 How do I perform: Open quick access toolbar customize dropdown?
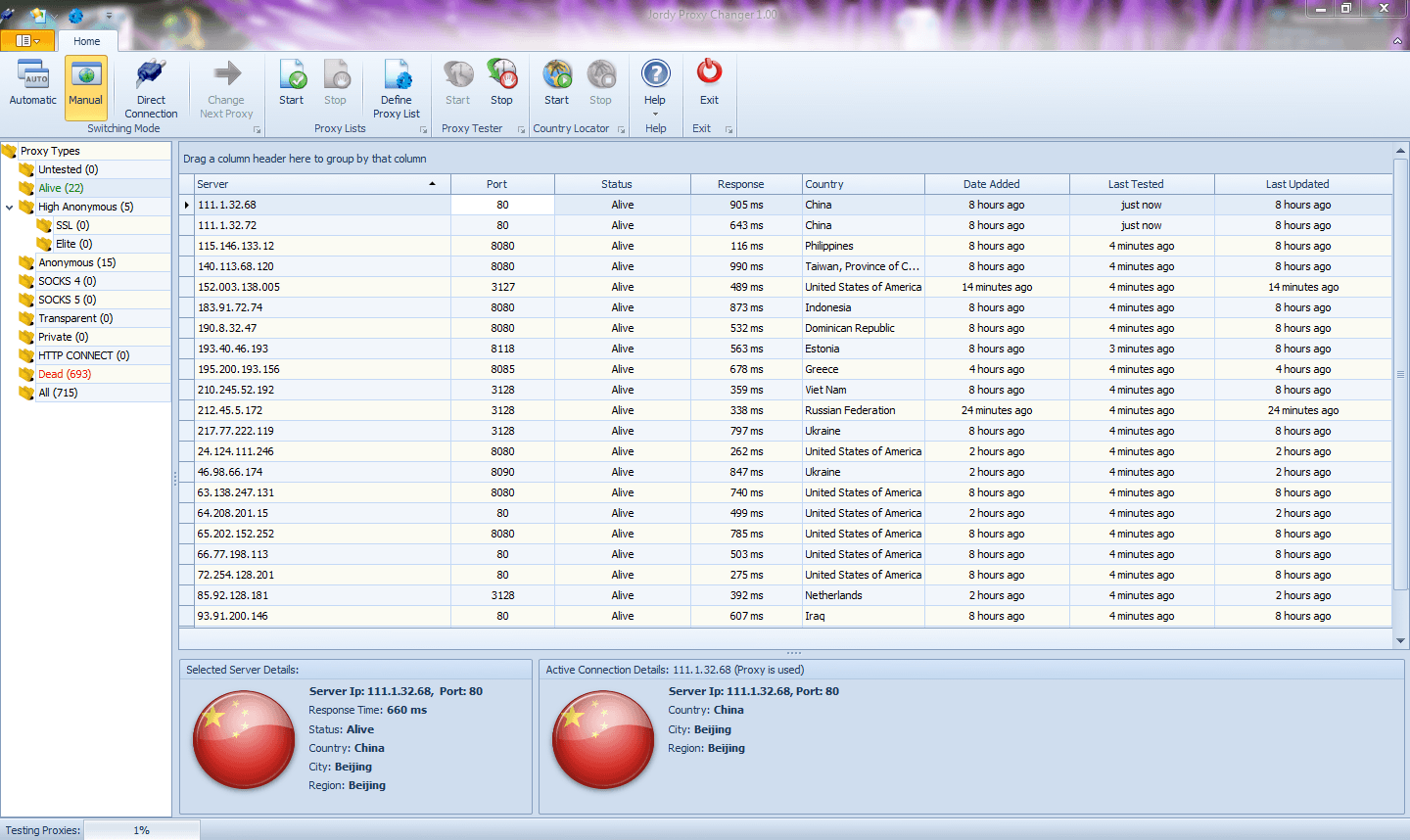click(109, 16)
